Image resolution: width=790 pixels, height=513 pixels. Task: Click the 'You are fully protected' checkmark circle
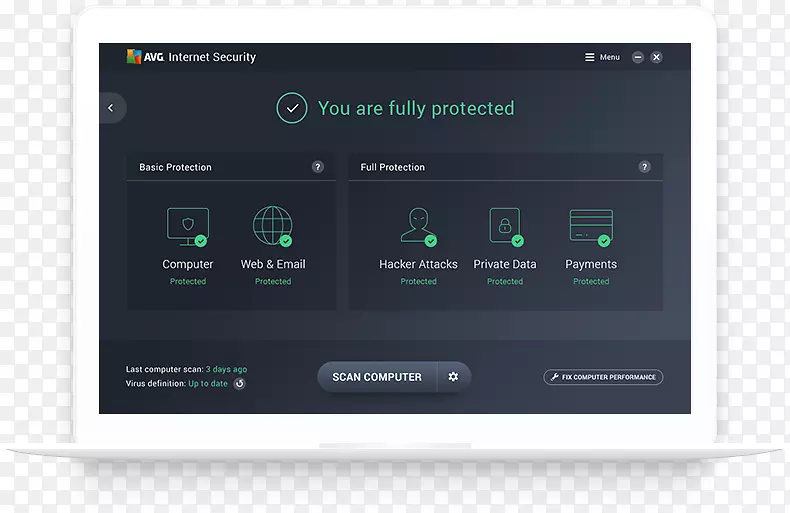[x=292, y=108]
